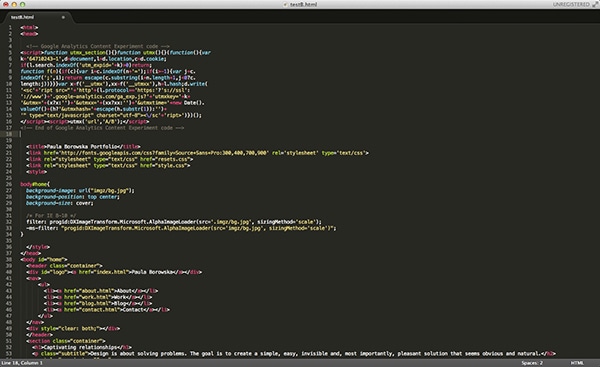Click the section class="container" line

(66, 341)
